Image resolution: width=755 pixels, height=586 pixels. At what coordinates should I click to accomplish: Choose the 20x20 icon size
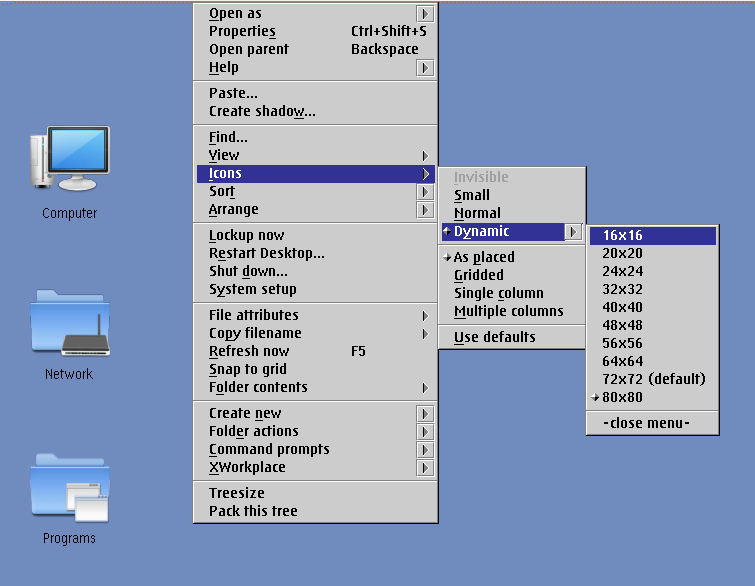pos(652,253)
